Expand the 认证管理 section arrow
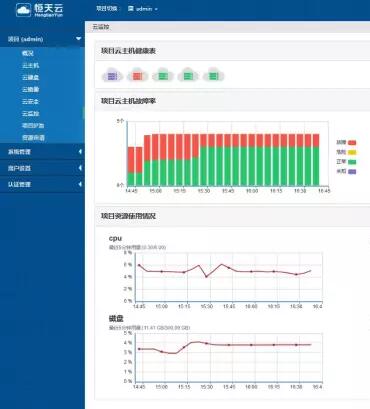Screen dimensions: 370x409 pyautogui.click(x=80, y=184)
